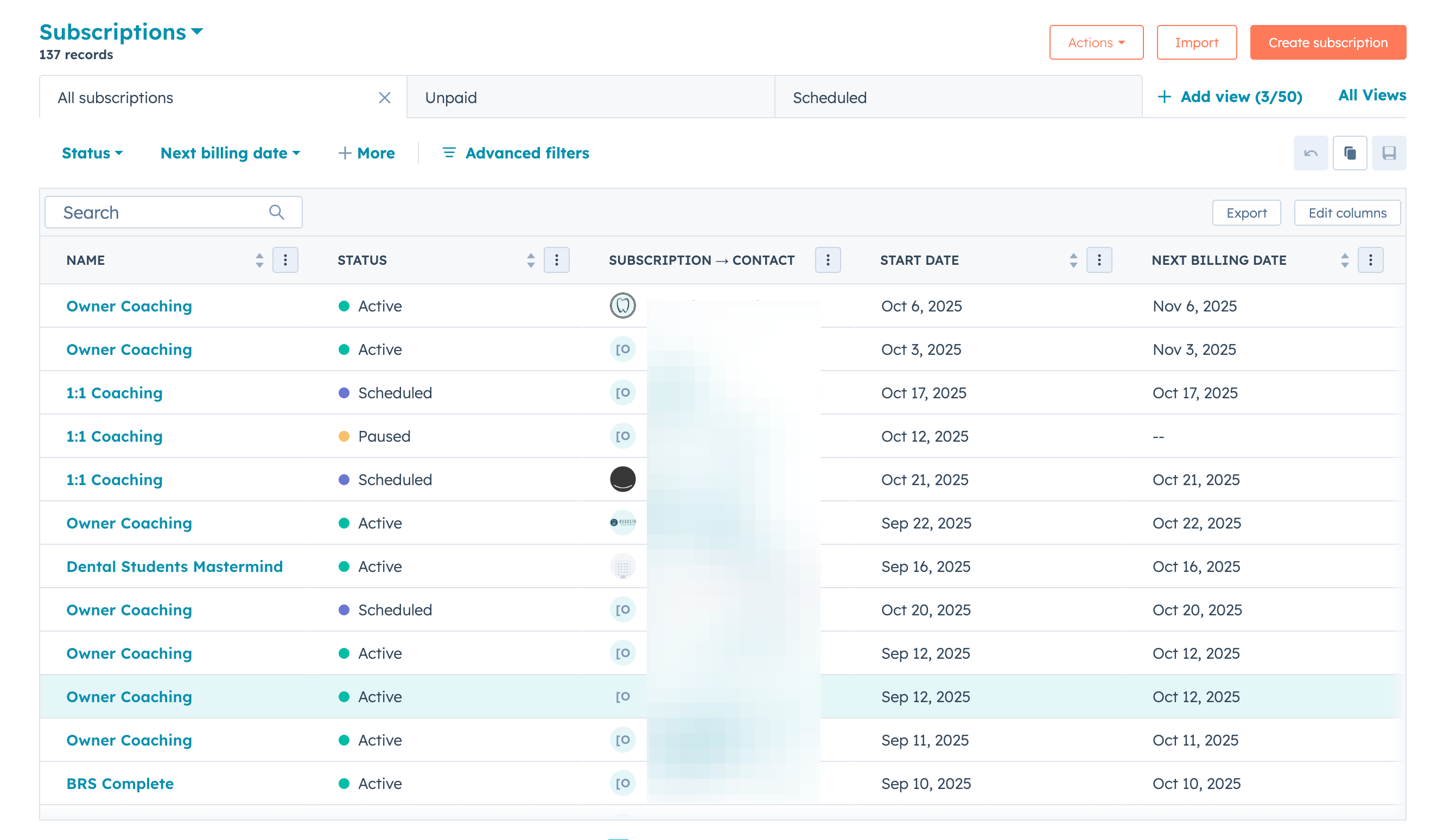
Task: Expand the Next billing date filter
Action: tap(230, 153)
